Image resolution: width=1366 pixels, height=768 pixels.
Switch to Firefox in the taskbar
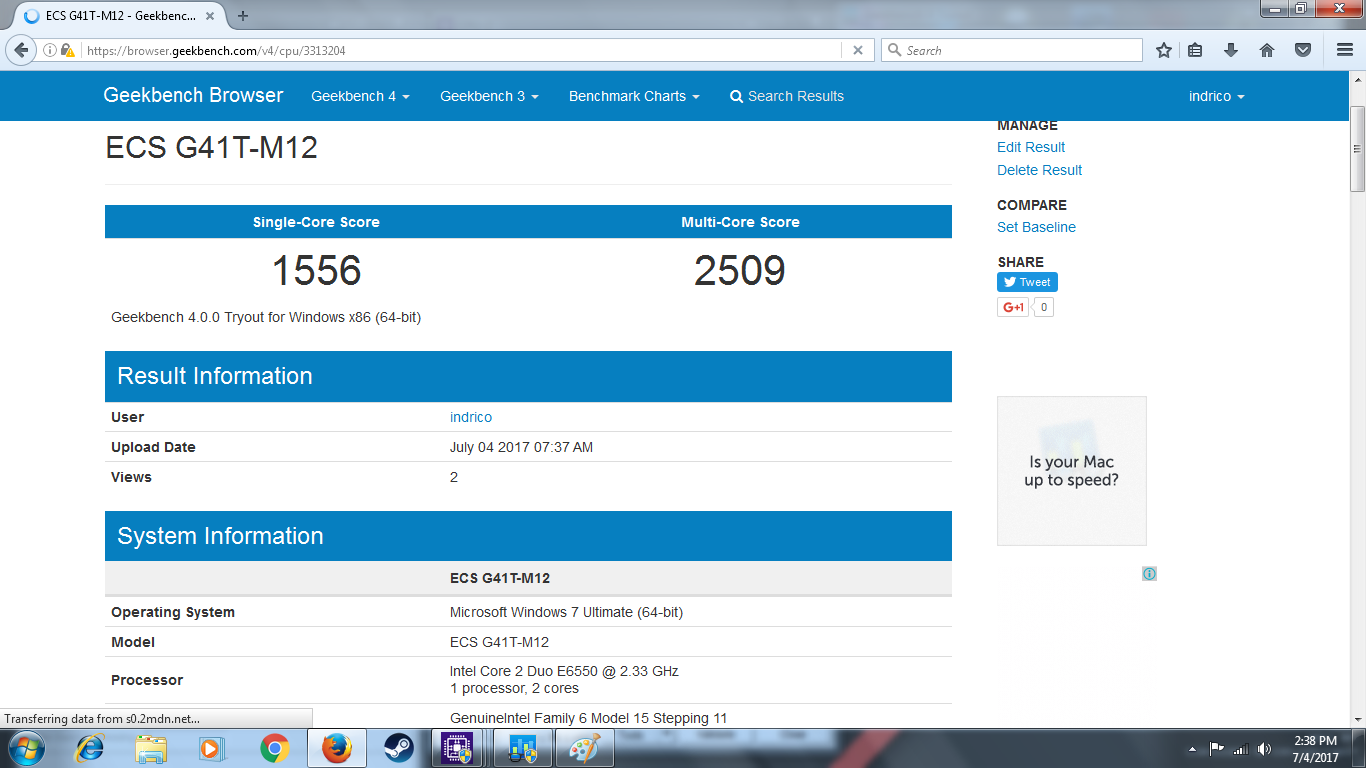pos(337,748)
